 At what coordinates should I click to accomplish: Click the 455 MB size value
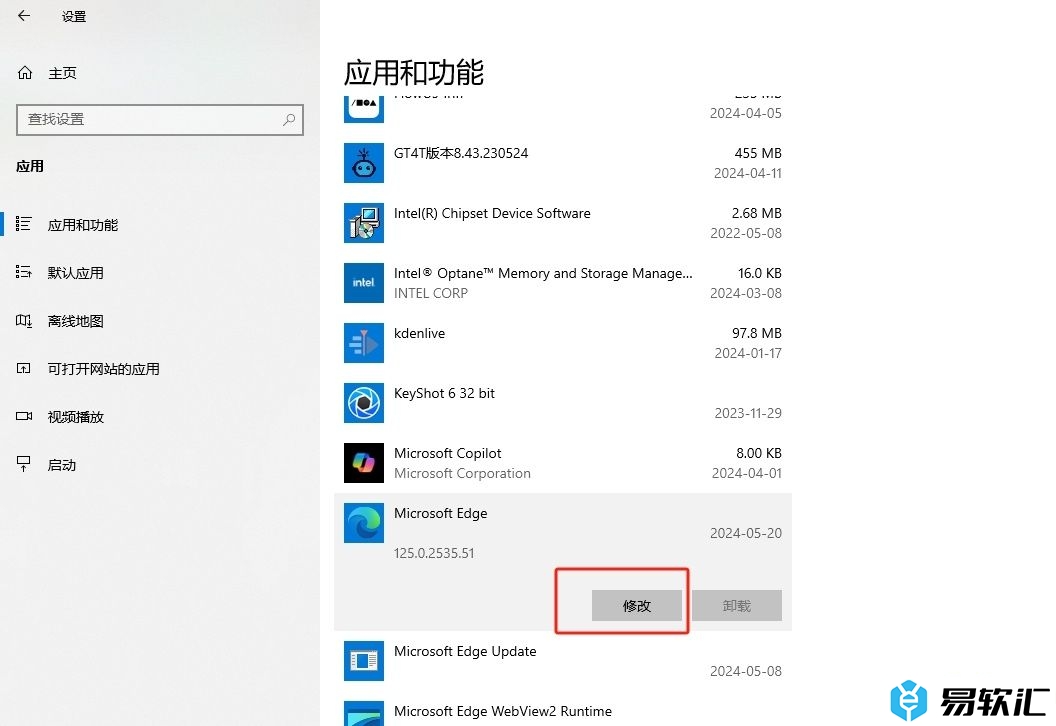click(758, 154)
